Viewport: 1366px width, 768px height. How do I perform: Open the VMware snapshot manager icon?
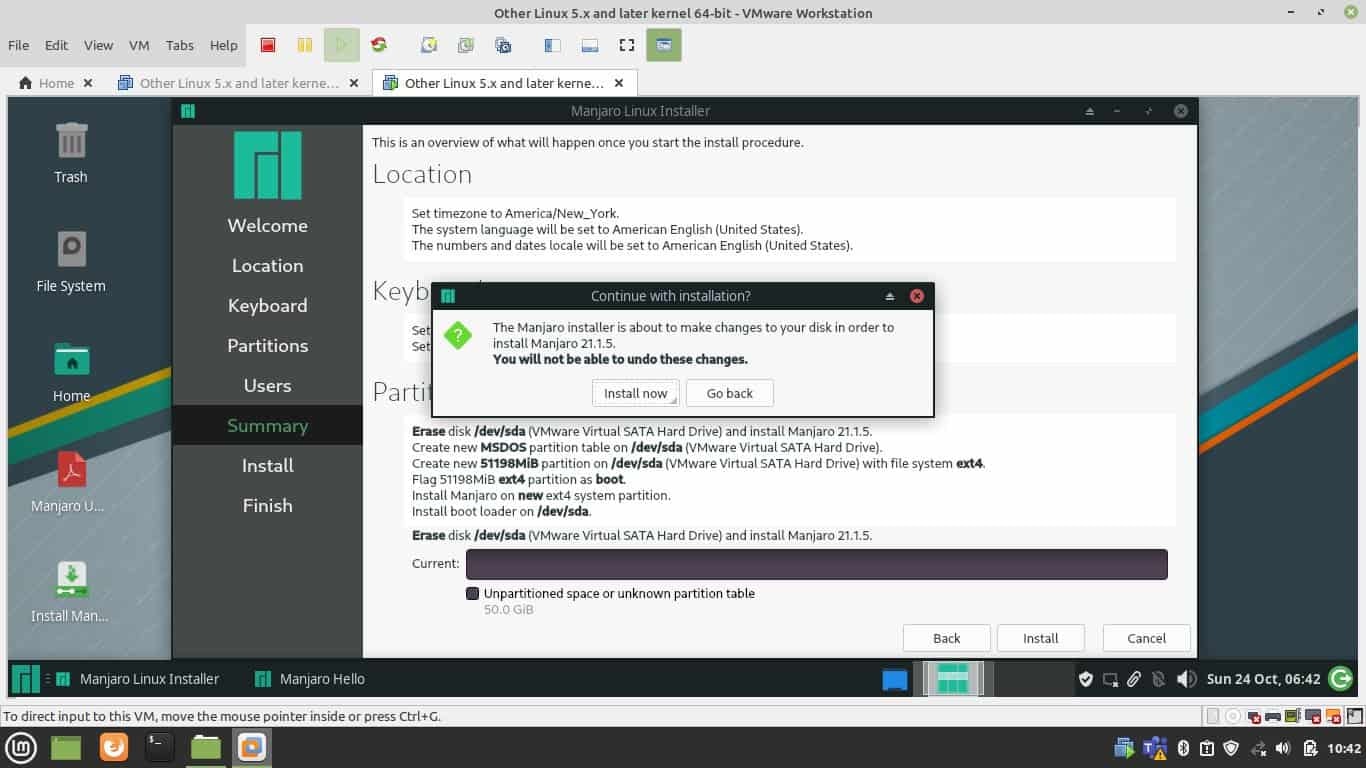[x=503, y=45]
